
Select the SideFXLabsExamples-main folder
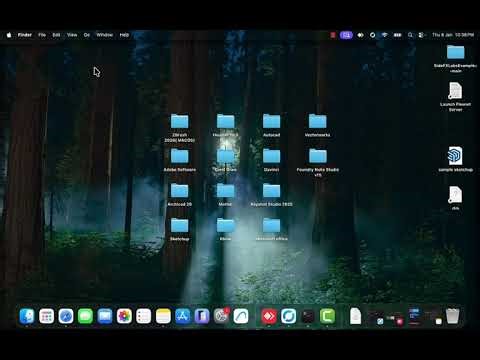click(455, 52)
